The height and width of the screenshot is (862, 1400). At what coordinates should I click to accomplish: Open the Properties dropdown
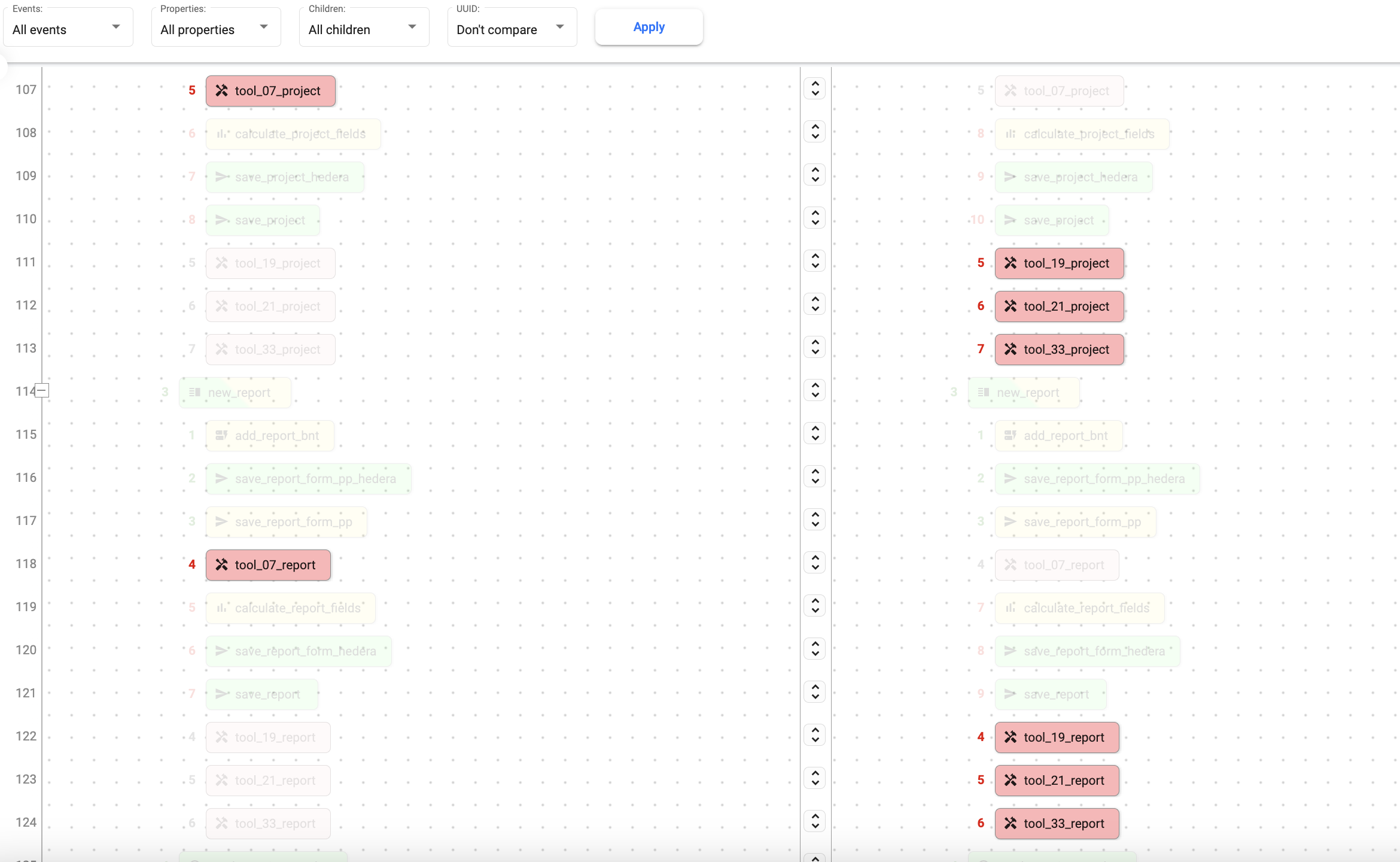pos(215,28)
